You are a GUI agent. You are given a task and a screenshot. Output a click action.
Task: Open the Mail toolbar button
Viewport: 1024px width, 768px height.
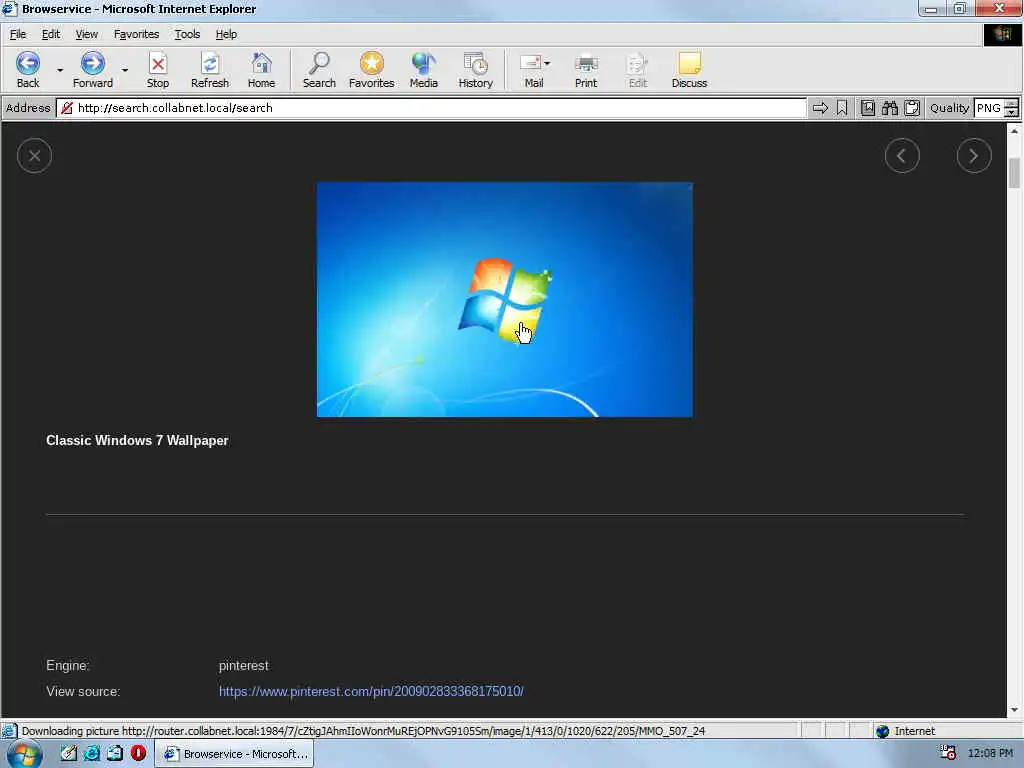click(532, 70)
